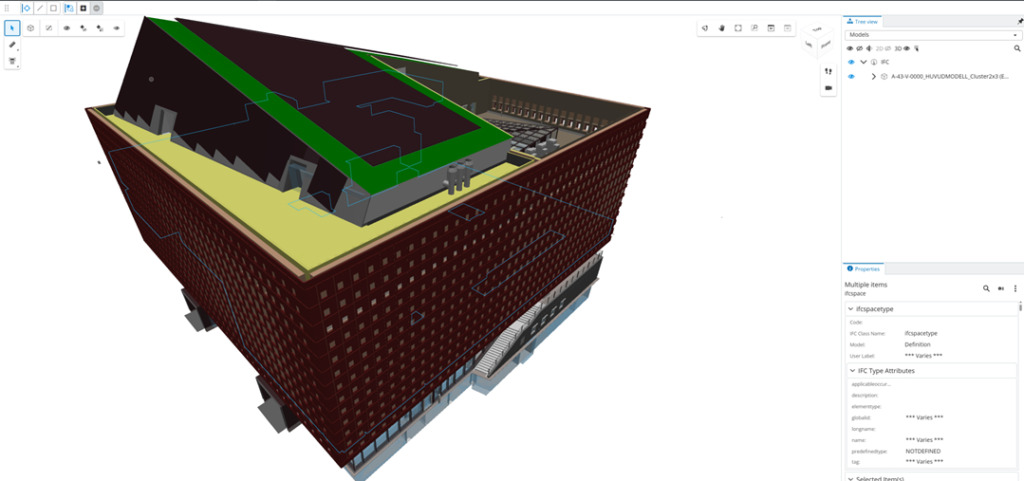1024x481 pixels.
Task: Activate the walk mode footsteps icon
Action: click(828, 71)
